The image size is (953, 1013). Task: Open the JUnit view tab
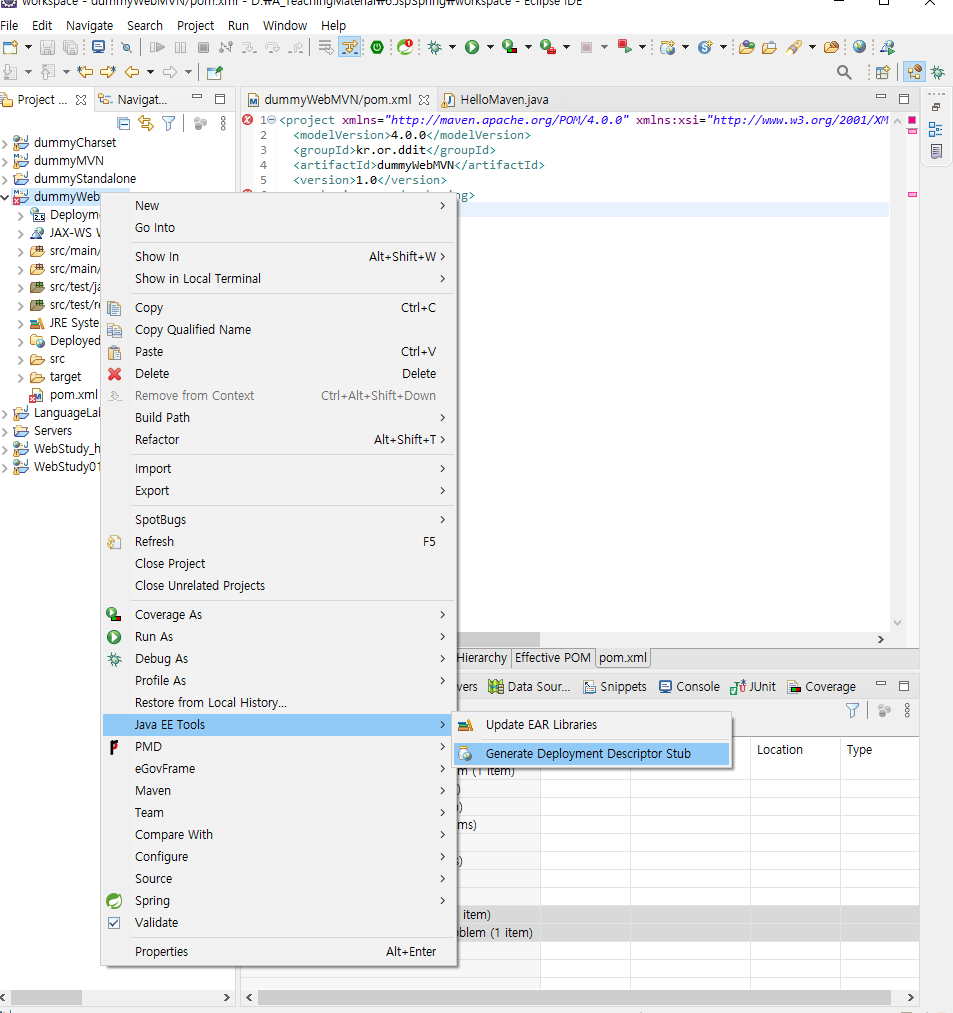click(753, 687)
